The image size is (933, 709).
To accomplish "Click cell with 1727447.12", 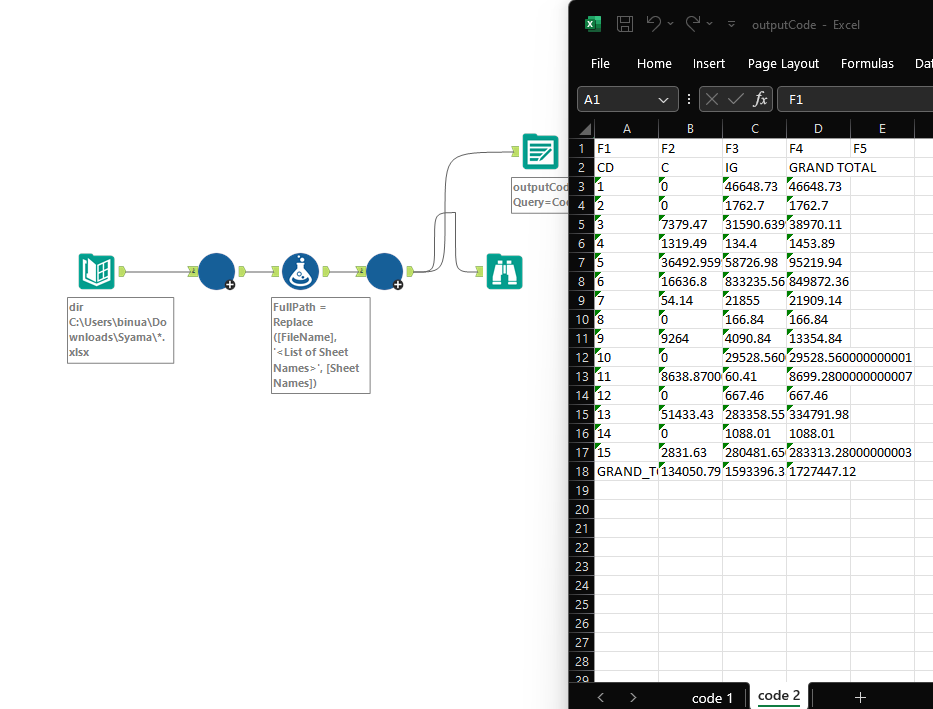I will coord(818,472).
